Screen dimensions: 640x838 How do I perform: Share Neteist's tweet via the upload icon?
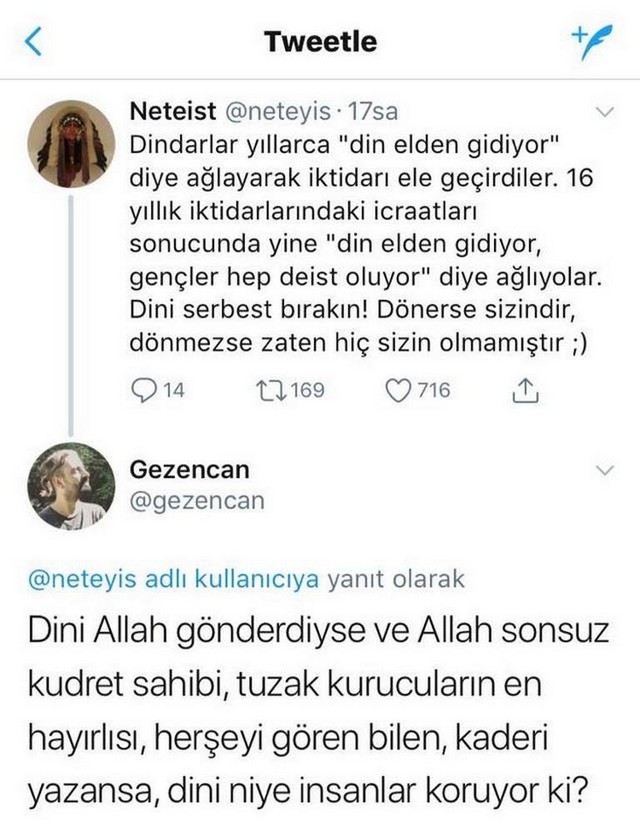[526, 390]
